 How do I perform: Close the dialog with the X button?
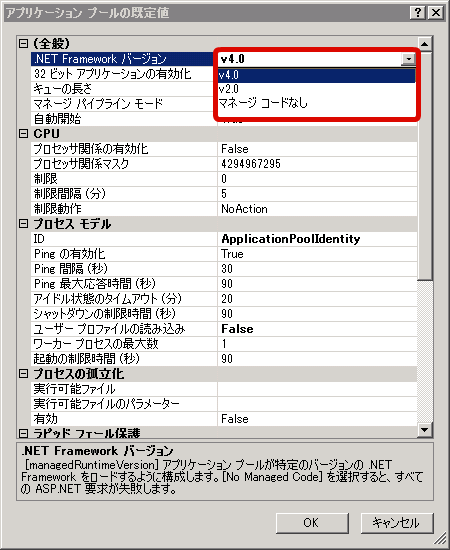coord(436,13)
